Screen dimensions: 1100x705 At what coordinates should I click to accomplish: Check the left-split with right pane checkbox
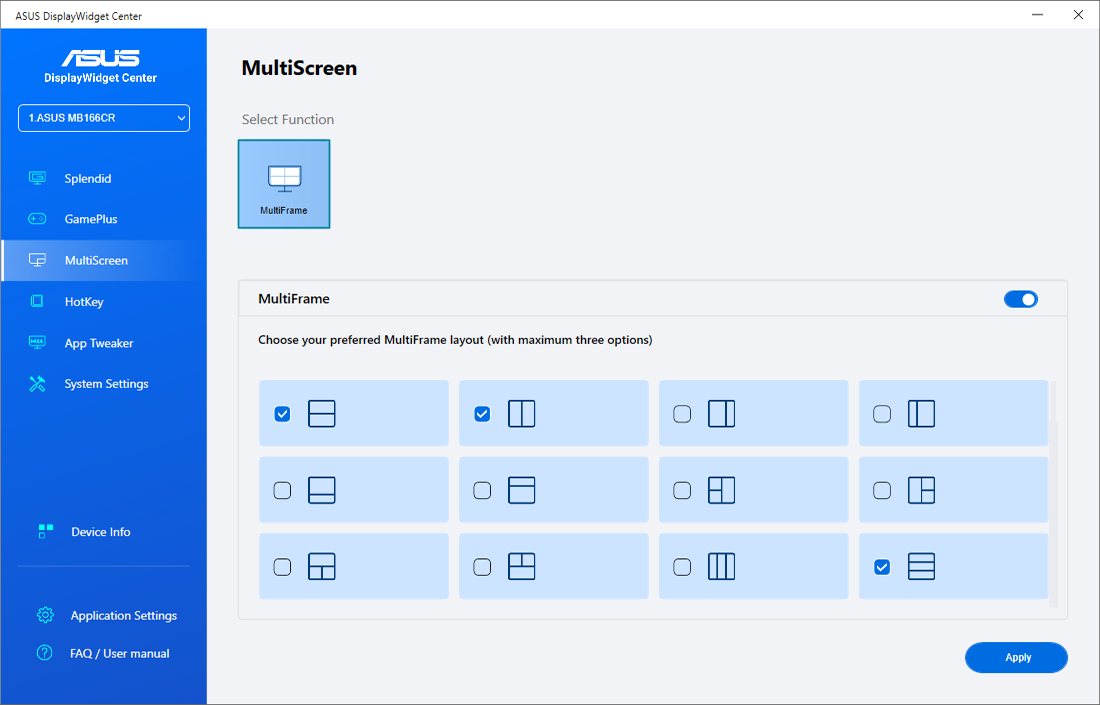coord(682,490)
